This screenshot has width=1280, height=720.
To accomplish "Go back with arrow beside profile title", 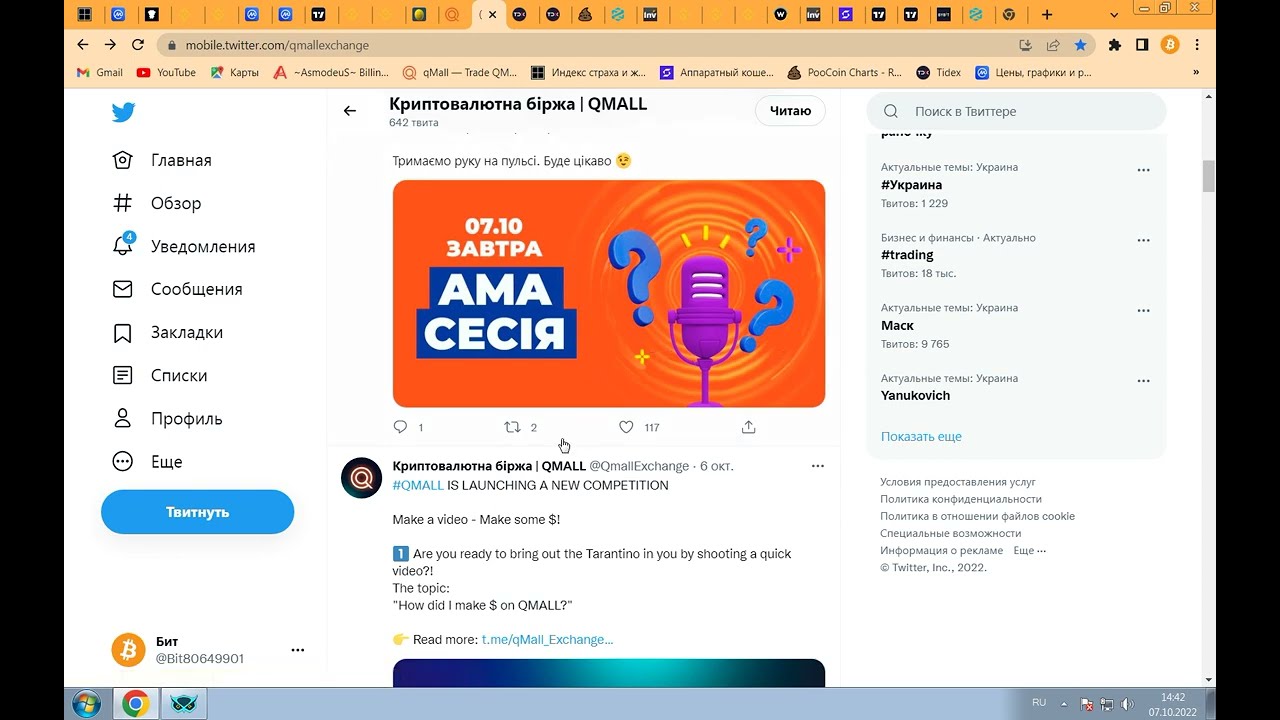I will pyautogui.click(x=349, y=111).
